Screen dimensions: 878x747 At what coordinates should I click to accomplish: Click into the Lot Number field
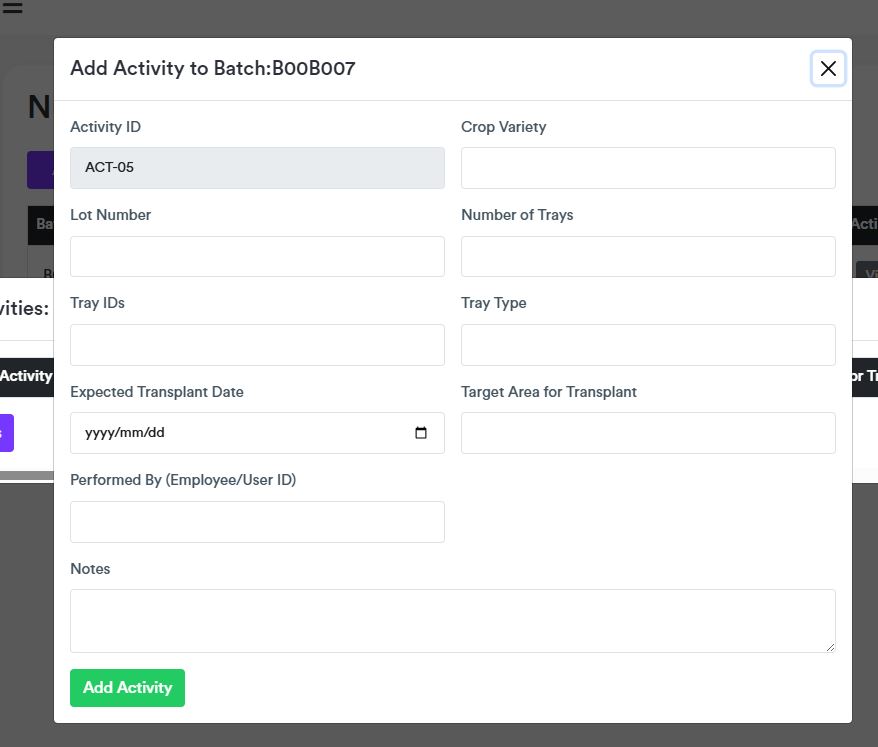pyautogui.click(x=257, y=256)
